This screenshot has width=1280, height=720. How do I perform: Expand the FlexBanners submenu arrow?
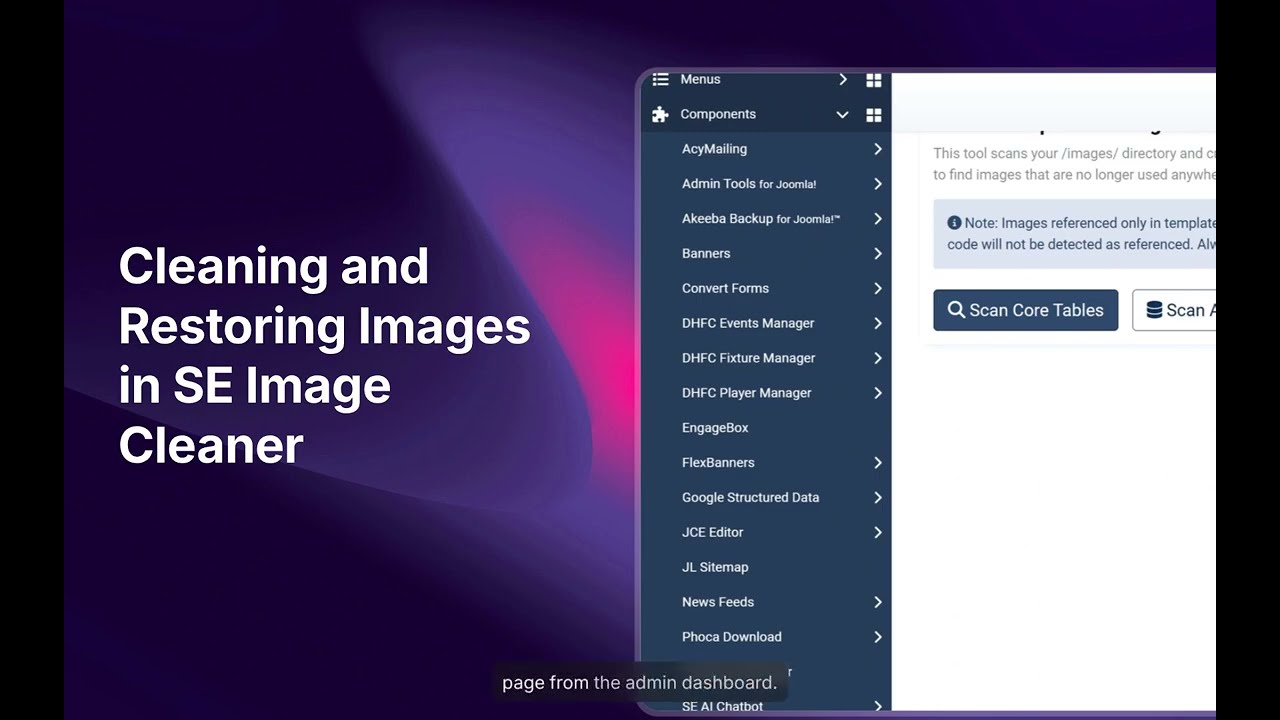(x=877, y=463)
